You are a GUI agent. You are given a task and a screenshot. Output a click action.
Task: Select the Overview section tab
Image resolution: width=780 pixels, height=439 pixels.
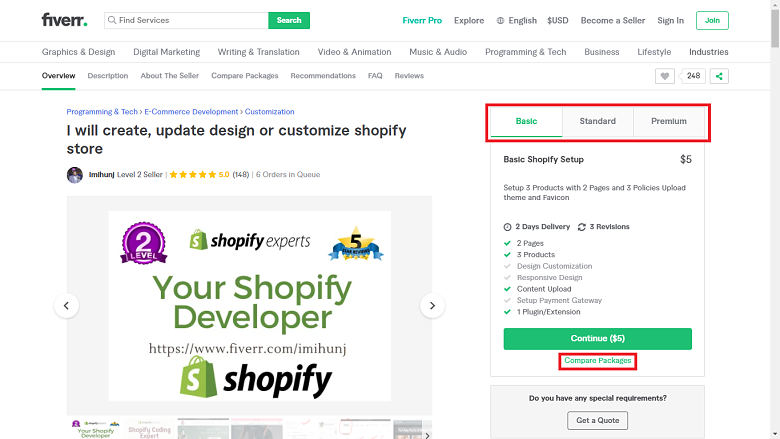click(x=58, y=76)
